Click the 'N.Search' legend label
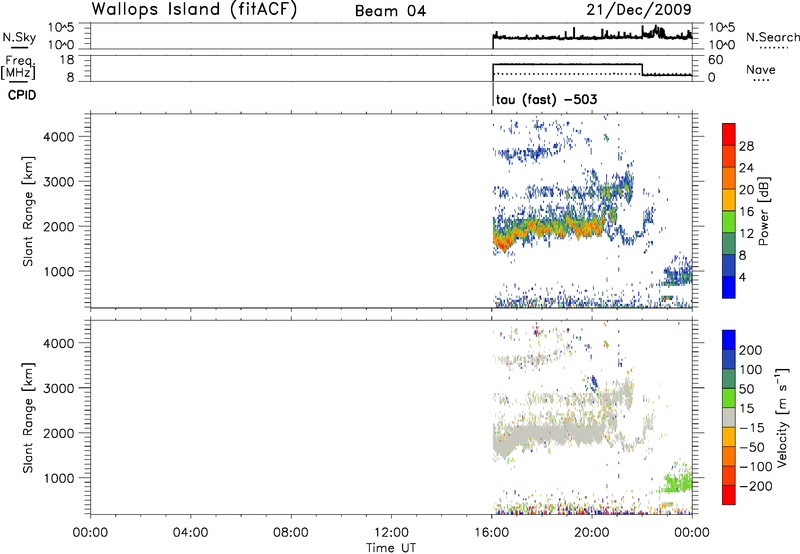The image size is (800, 554). pos(772,37)
